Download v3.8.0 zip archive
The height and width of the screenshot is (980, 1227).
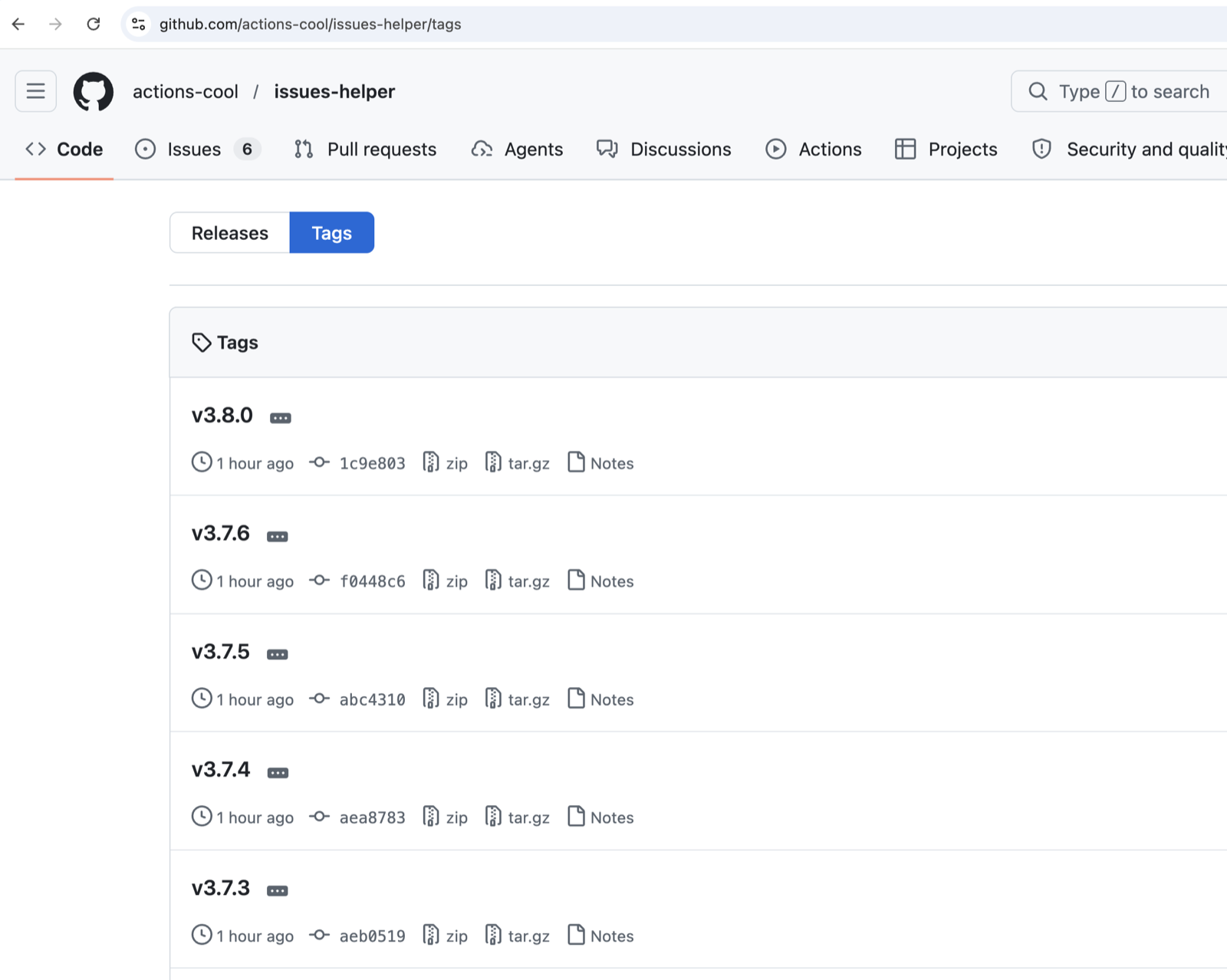[x=446, y=463]
